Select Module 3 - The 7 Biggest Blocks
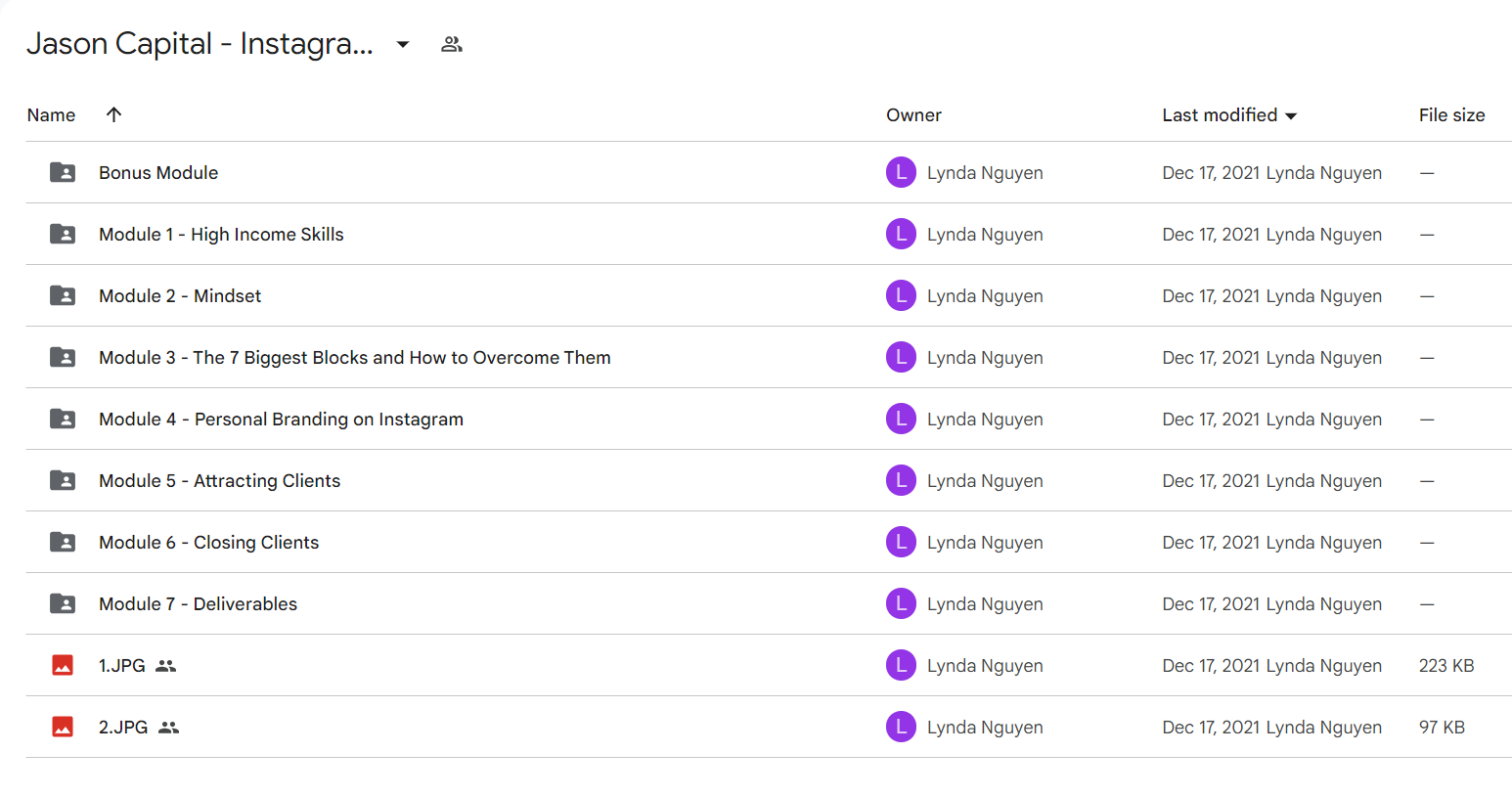 click(355, 357)
